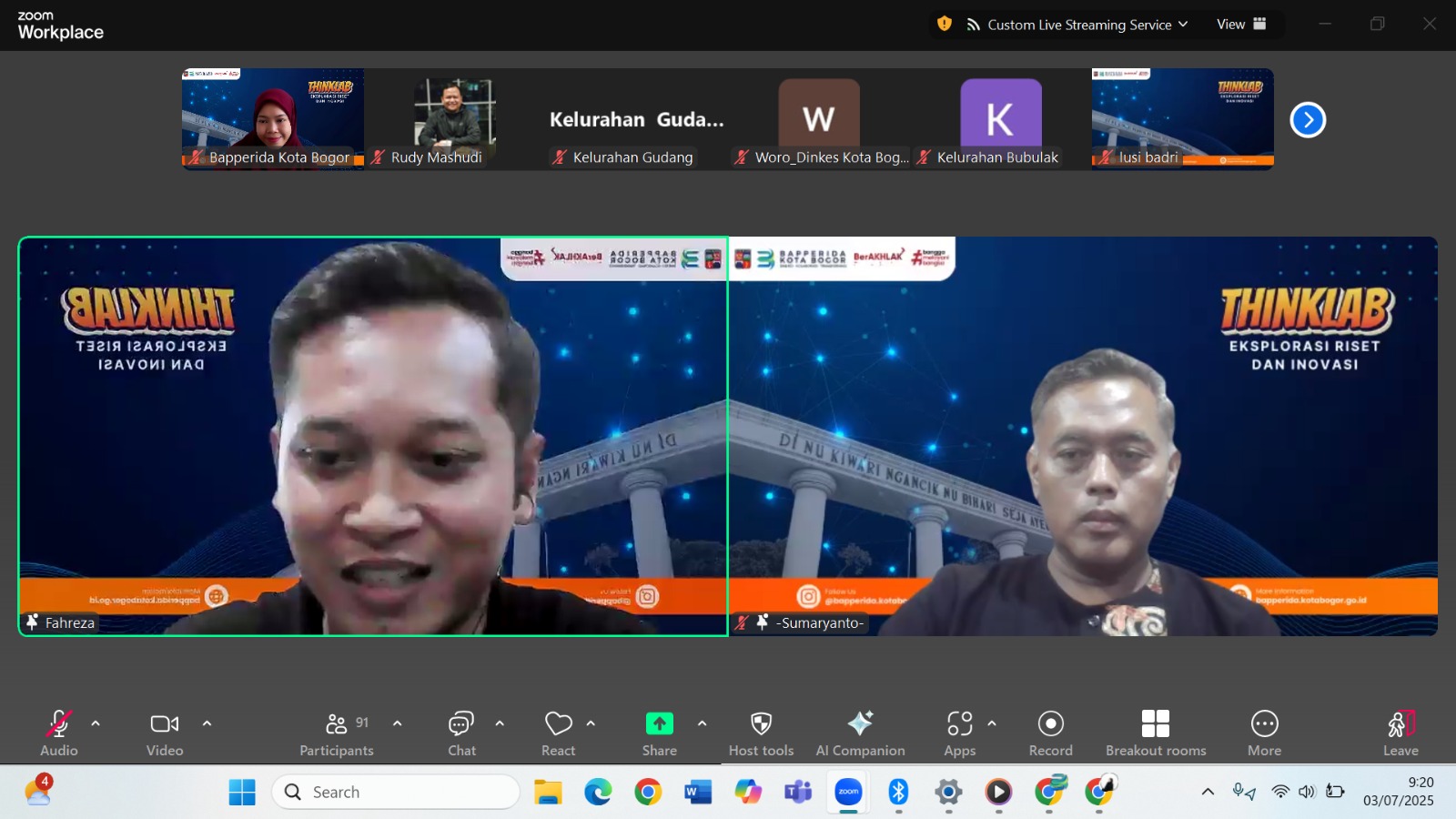Open the Participants panel
This screenshot has height=819, width=1456.
pyautogui.click(x=336, y=733)
